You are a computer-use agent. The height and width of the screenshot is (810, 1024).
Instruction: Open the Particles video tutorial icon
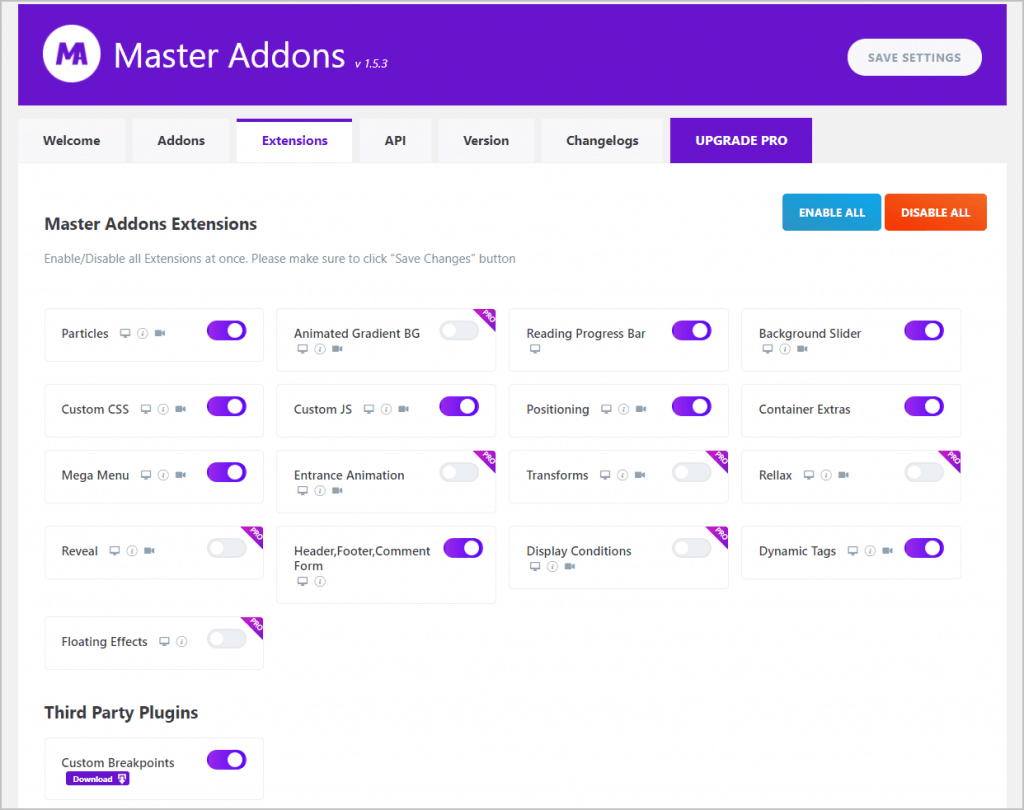160,334
